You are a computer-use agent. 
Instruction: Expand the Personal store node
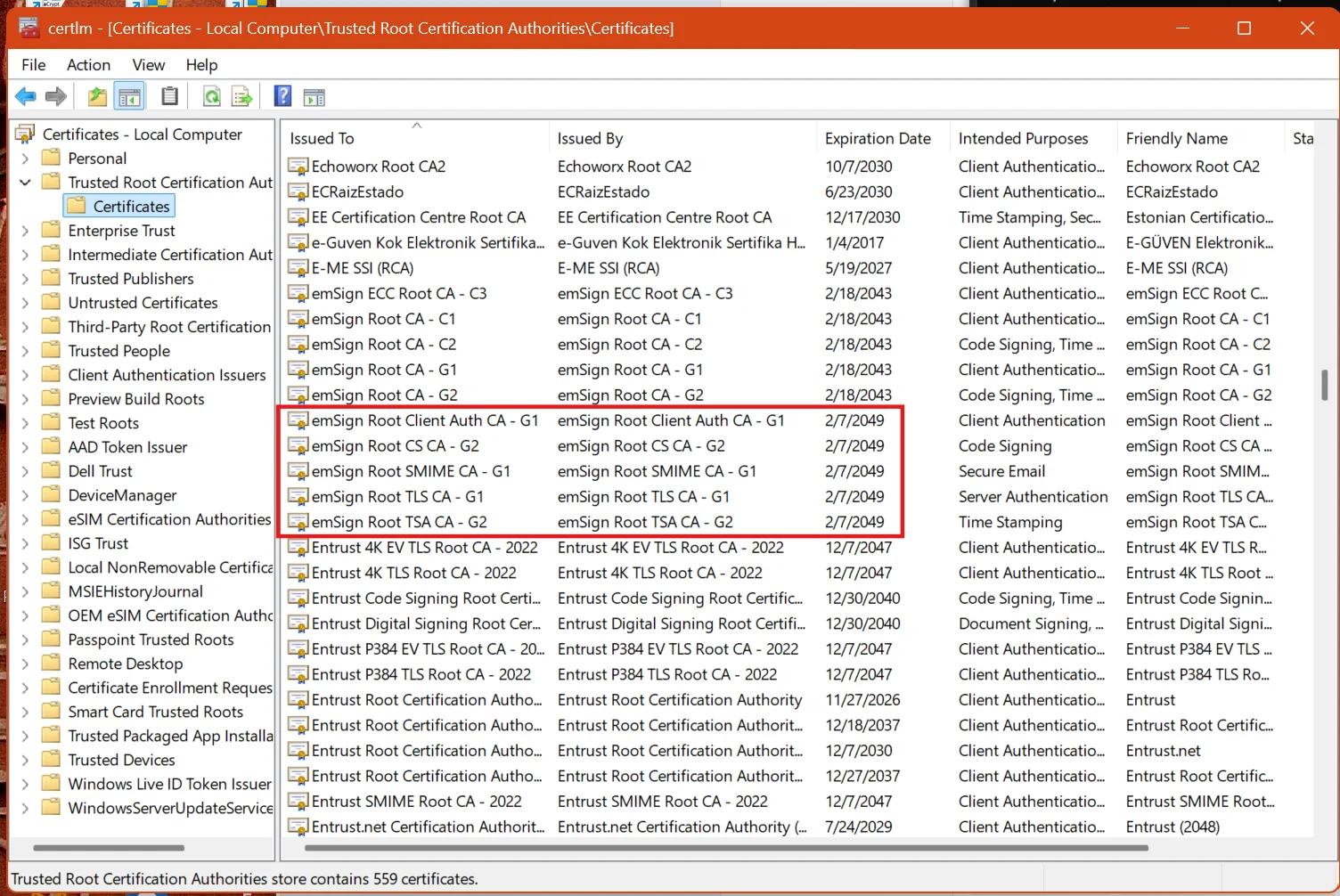[25, 159]
